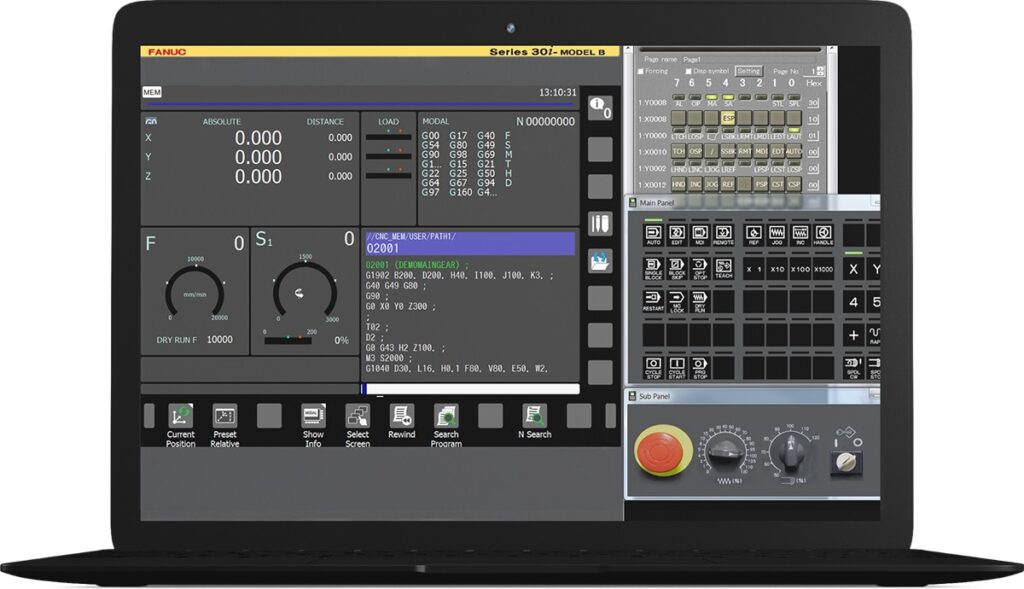Open Show Info softkey

pos(313,415)
